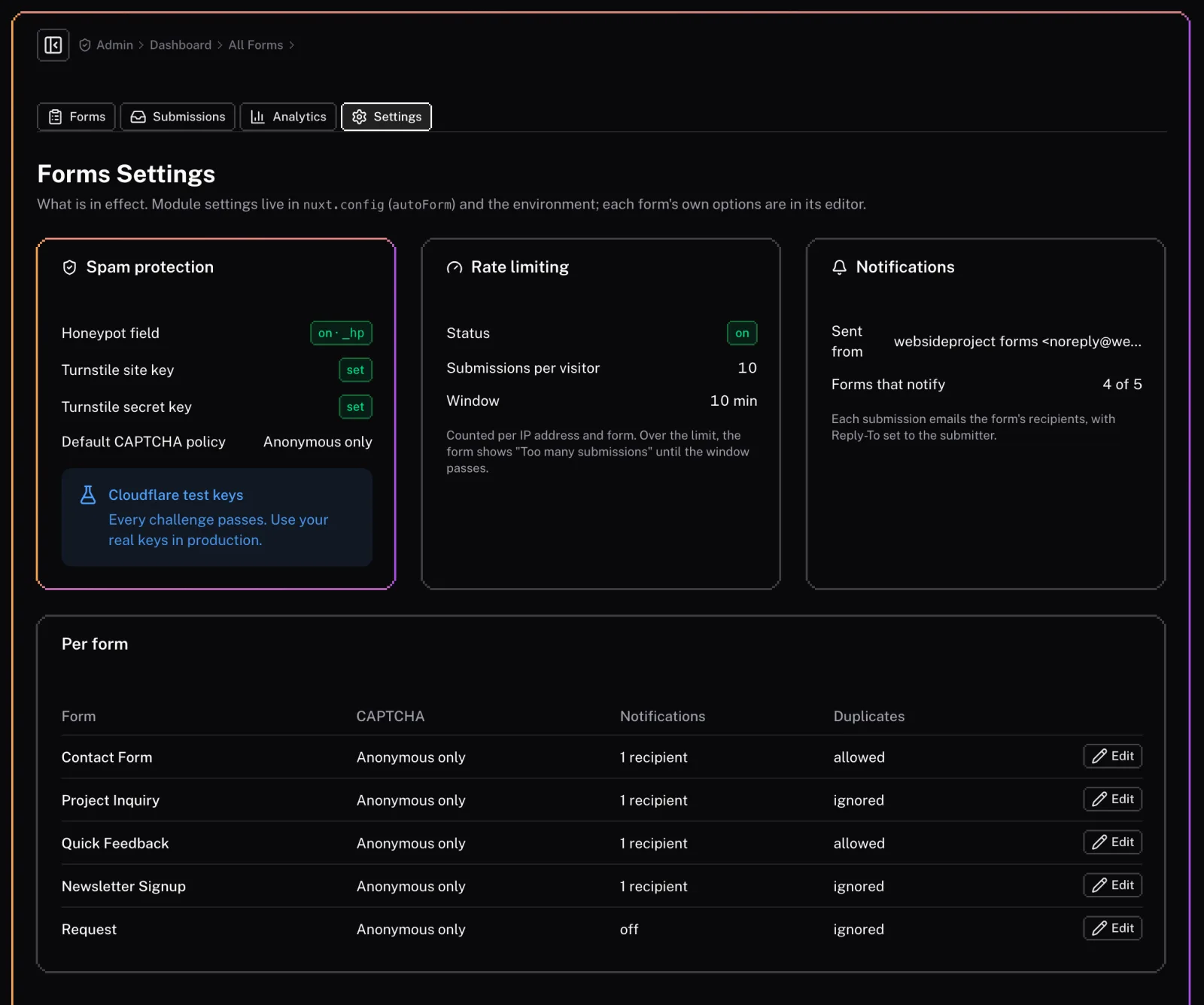Click 'ignored' duplicates value for Project Inquiry

click(x=859, y=800)
